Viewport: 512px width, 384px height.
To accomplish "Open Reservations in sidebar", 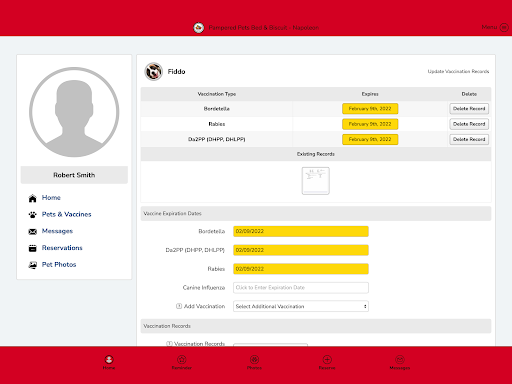I will point(62,248).
